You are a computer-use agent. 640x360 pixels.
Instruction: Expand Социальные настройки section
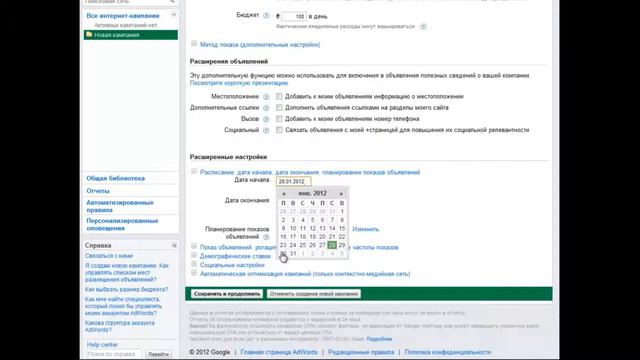(194, 264)
